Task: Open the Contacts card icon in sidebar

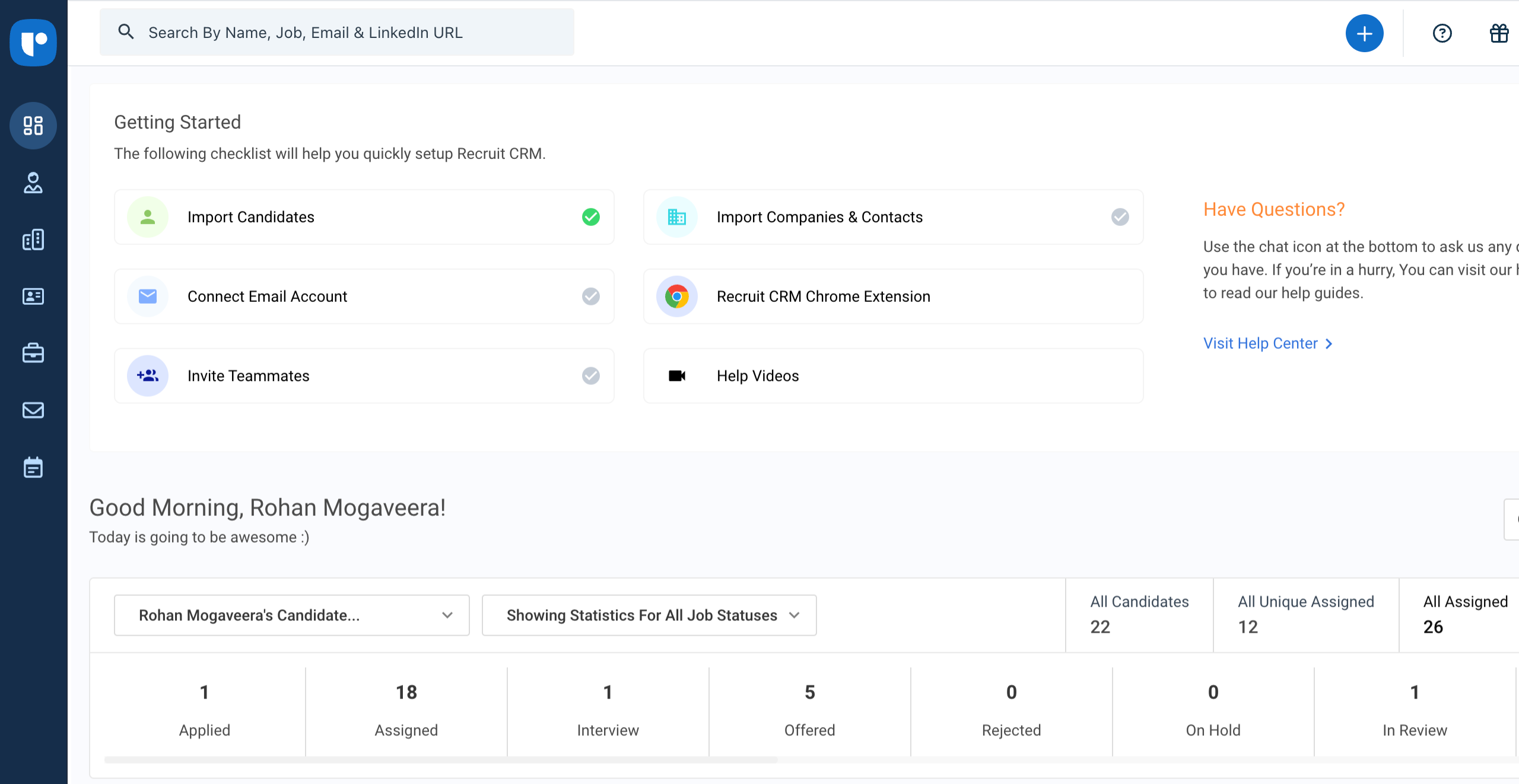Action: tap(33, 297)
